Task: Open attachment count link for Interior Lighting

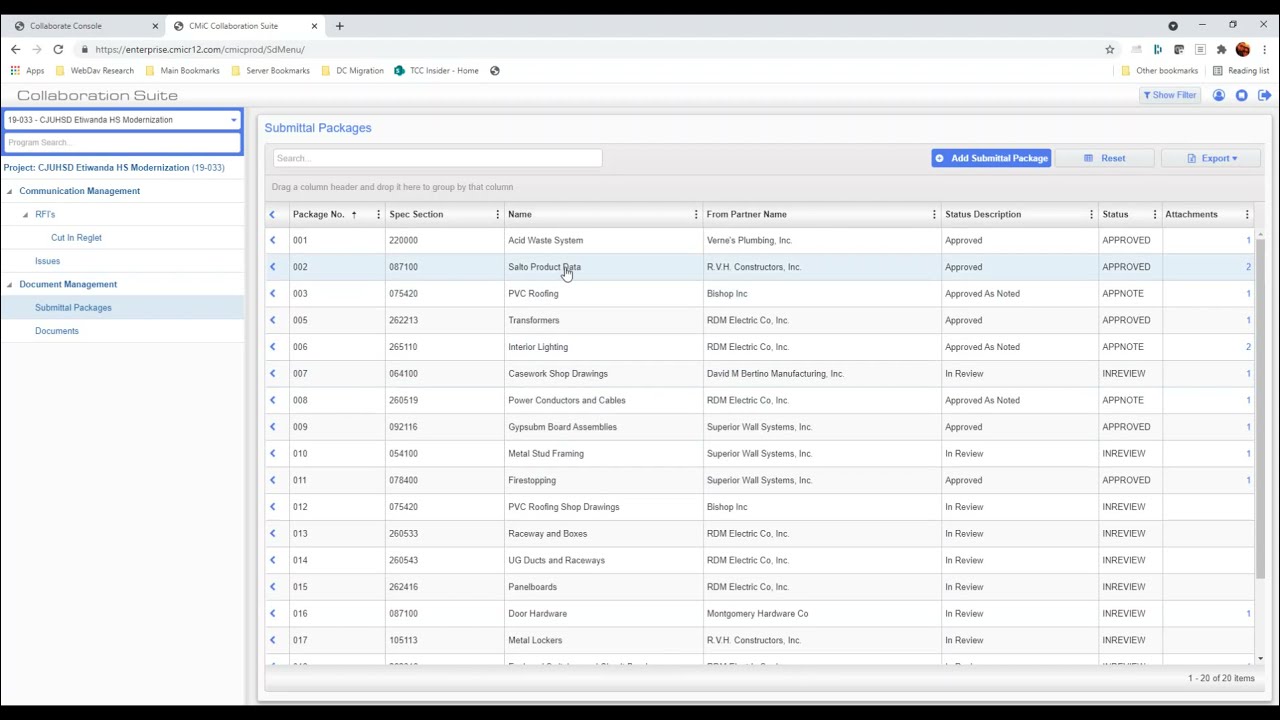Action: [1248, 347]
